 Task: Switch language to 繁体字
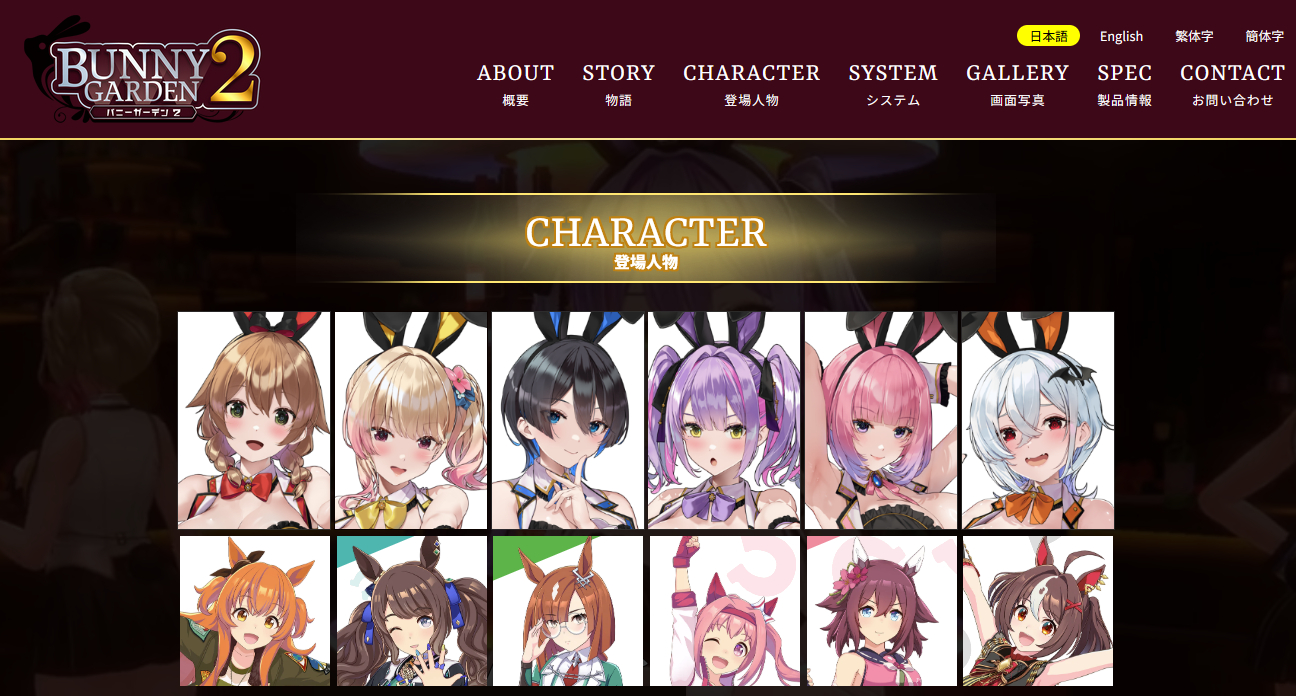point(1194,36)
